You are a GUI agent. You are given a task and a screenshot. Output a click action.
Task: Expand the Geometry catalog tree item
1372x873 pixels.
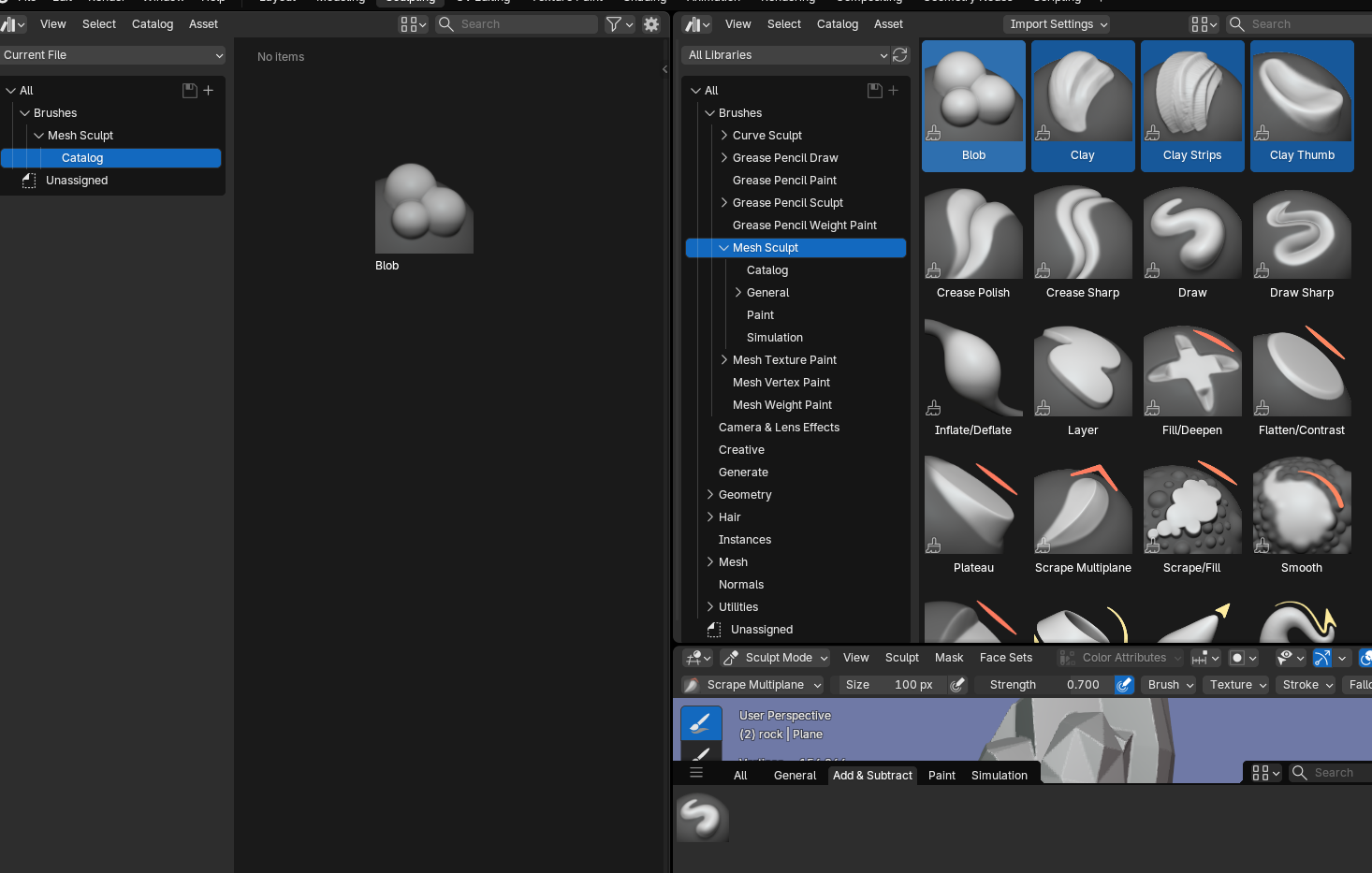(710, 495)
